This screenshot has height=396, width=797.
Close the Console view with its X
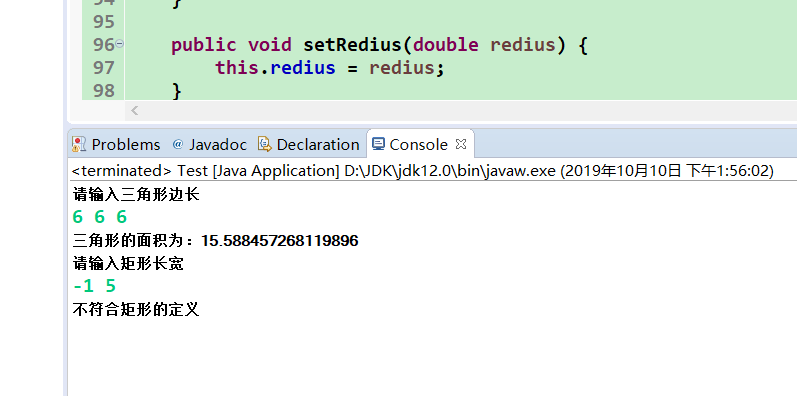461,144
